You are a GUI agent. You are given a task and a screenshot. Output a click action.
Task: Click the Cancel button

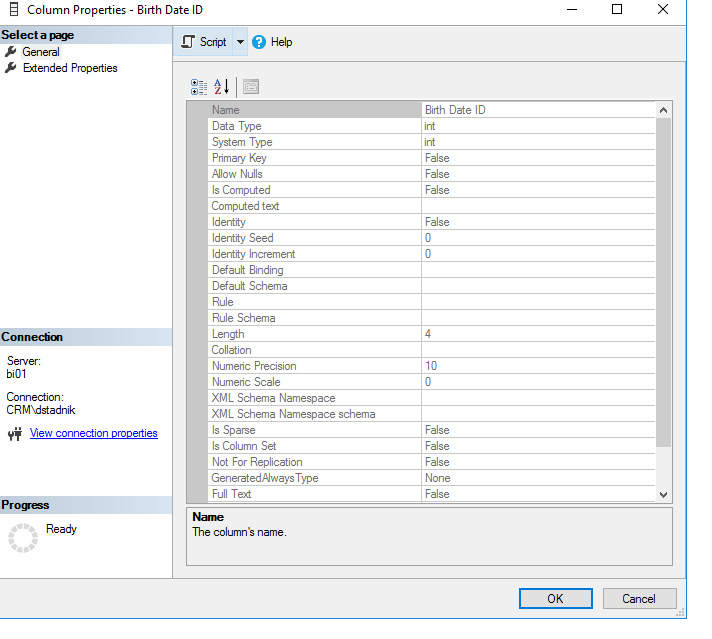(639, 599)
